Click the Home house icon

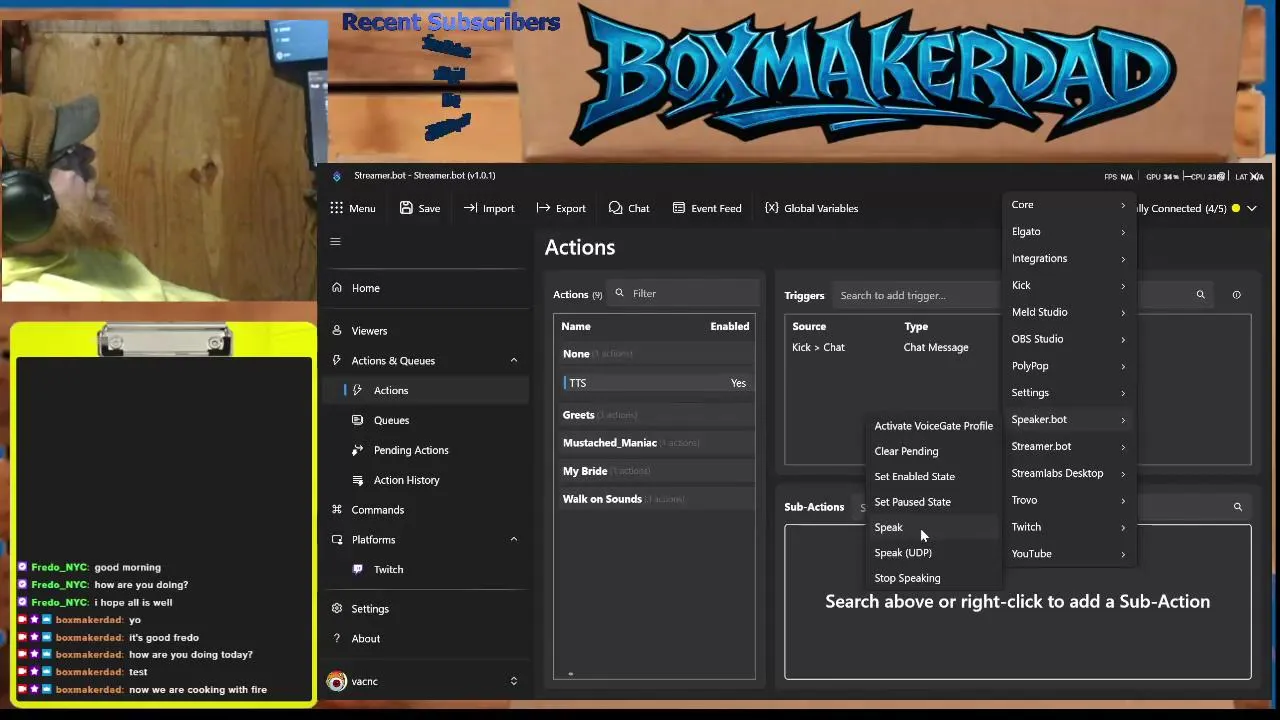337,288
